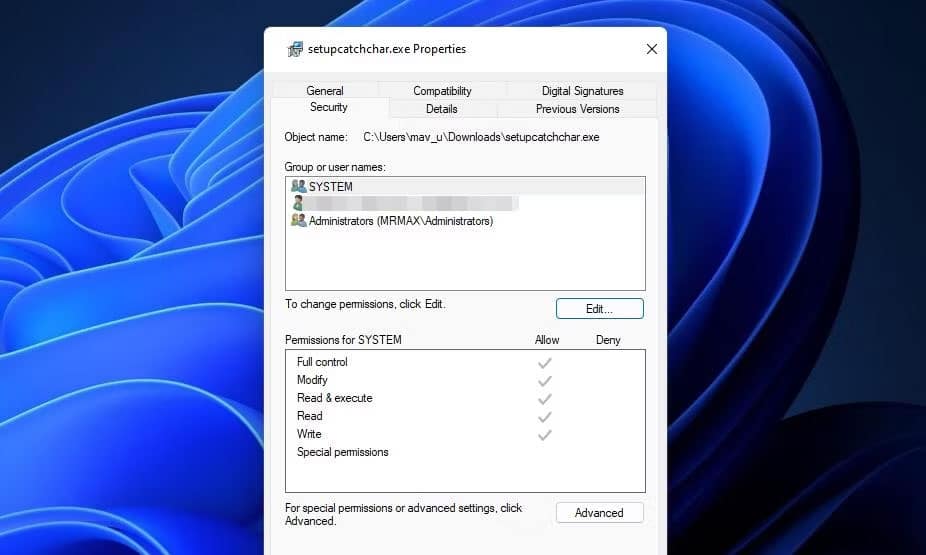Click the Edit... permissions button
926x555 pixels.
(599, 309)
